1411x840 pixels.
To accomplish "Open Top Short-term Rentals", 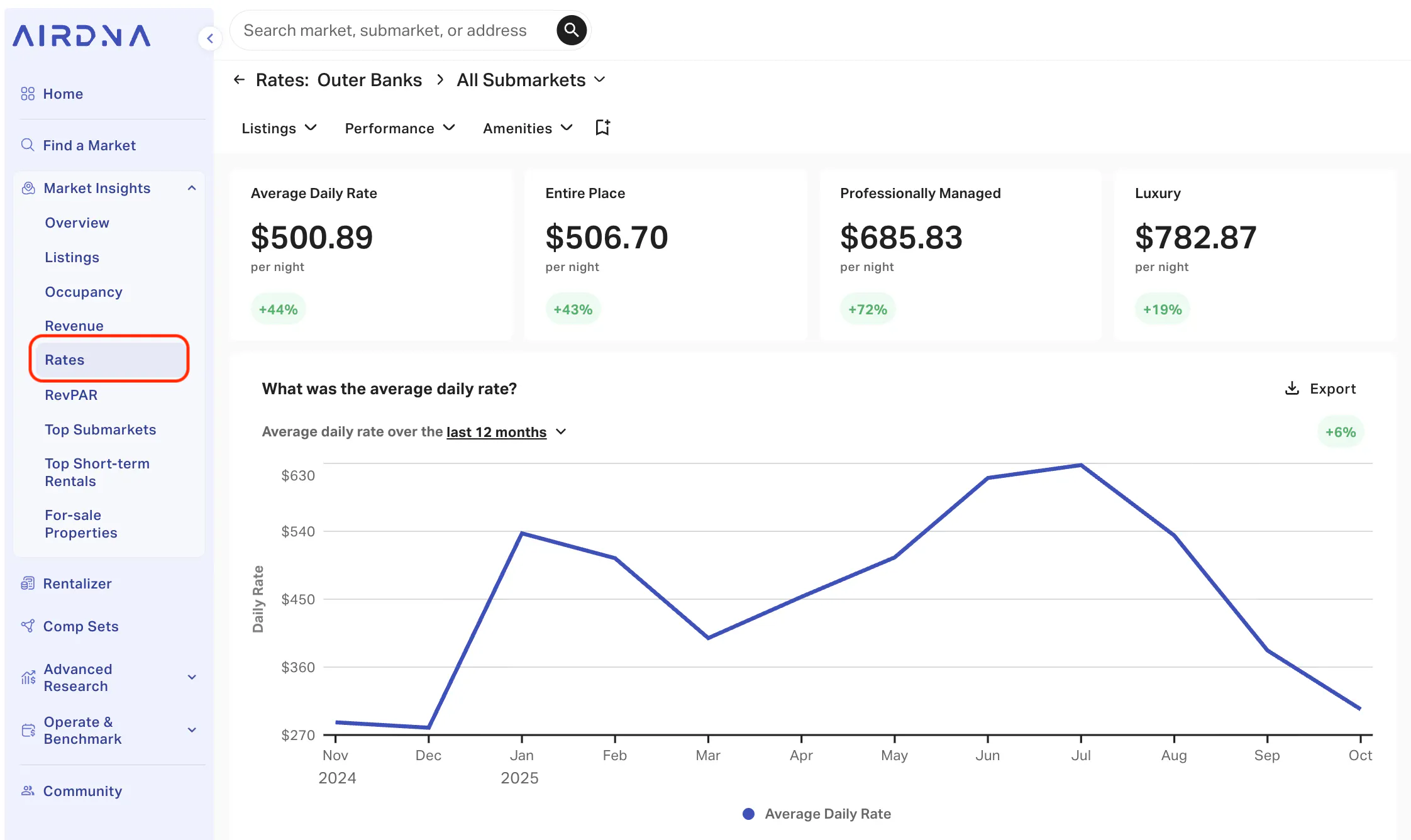I will 97,472.
